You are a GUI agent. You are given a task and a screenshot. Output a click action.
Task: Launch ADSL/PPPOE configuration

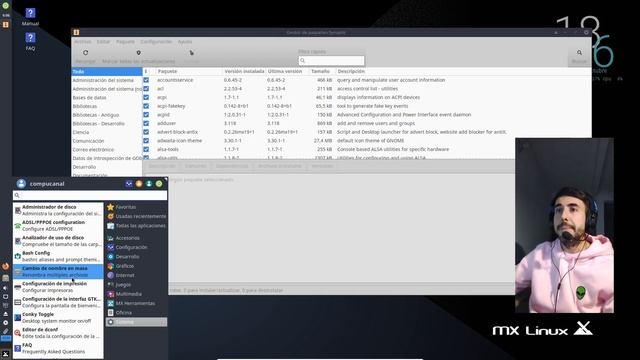(58, 225)
